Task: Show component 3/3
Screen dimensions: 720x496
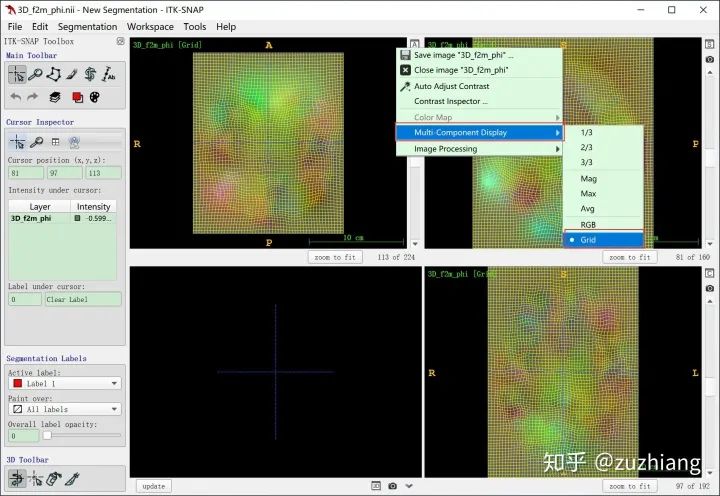Action: [603, 162]
